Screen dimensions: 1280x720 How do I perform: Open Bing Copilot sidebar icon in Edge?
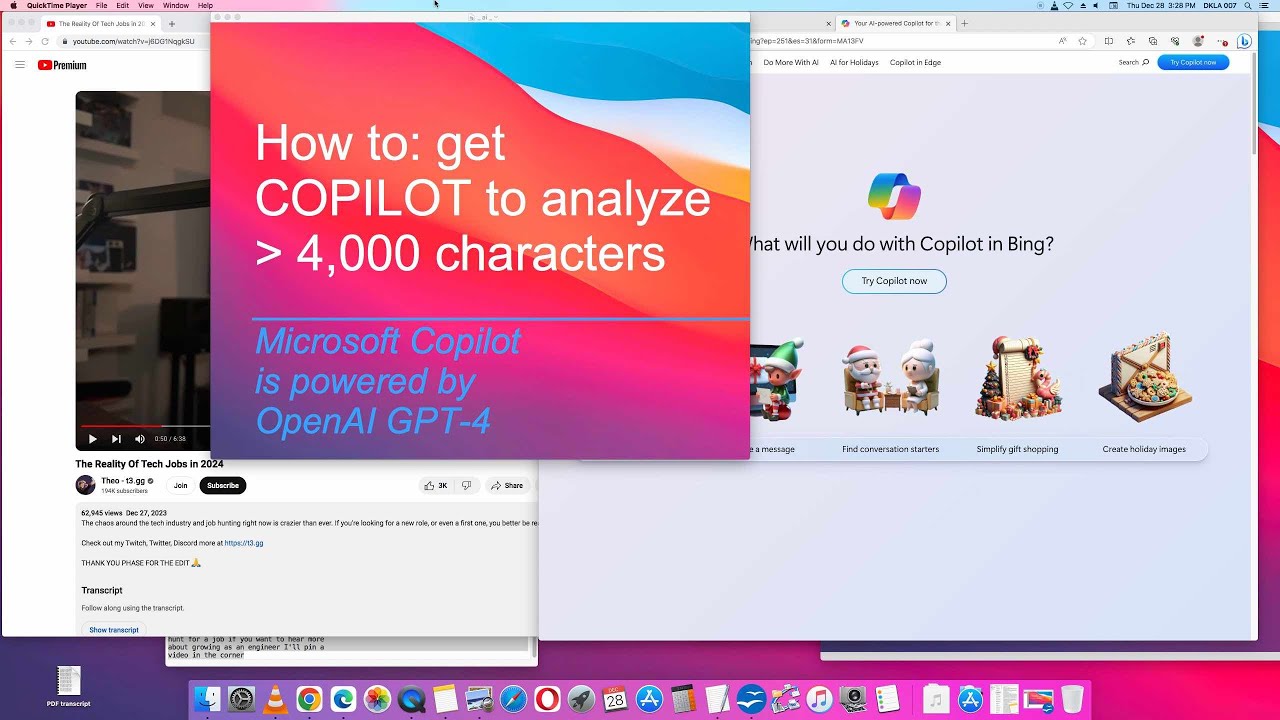(1244, 41)
